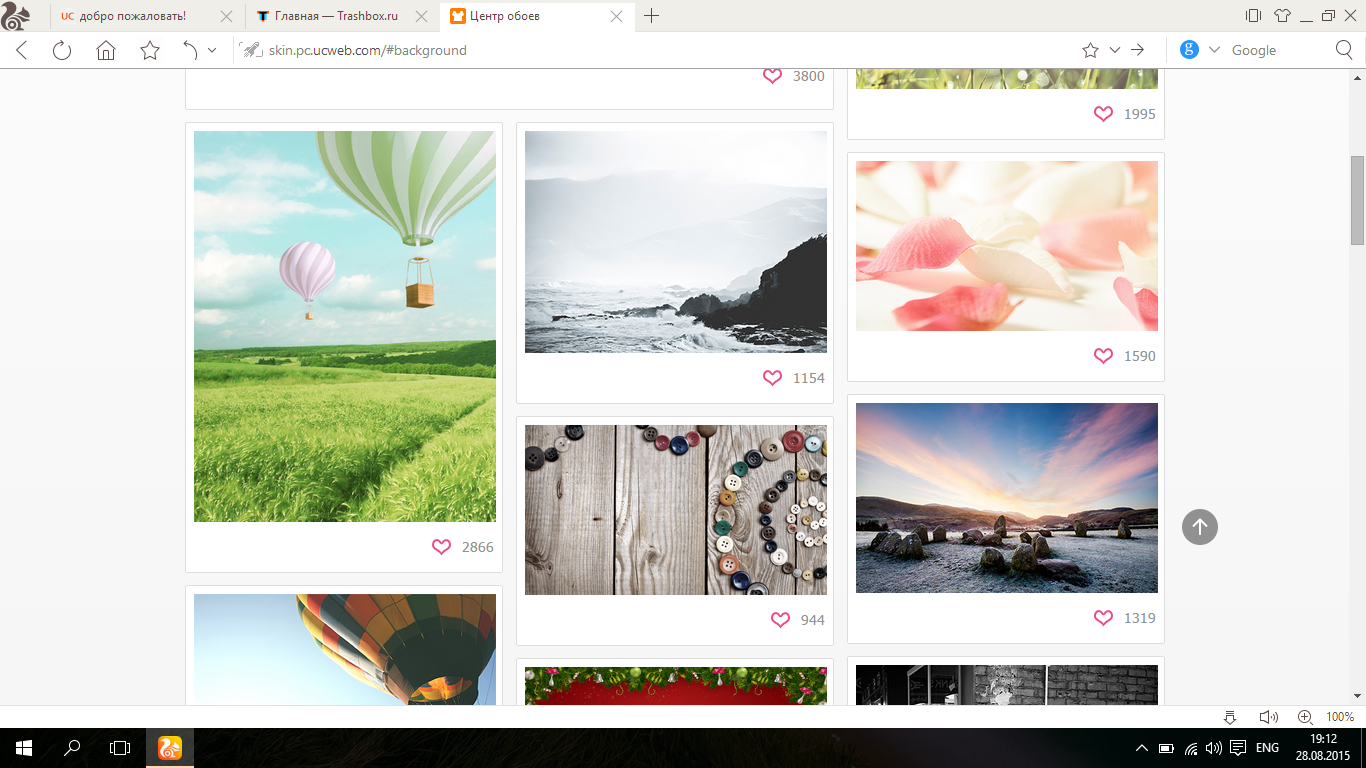Open the stone circle sunset wallpaper
Screen dimensions: 1366x768
click(x=1007, y=498)
